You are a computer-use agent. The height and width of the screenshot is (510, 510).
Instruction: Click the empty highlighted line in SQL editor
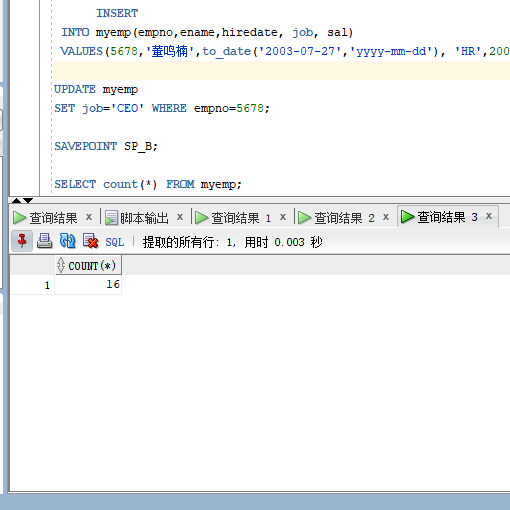point(282,70)
